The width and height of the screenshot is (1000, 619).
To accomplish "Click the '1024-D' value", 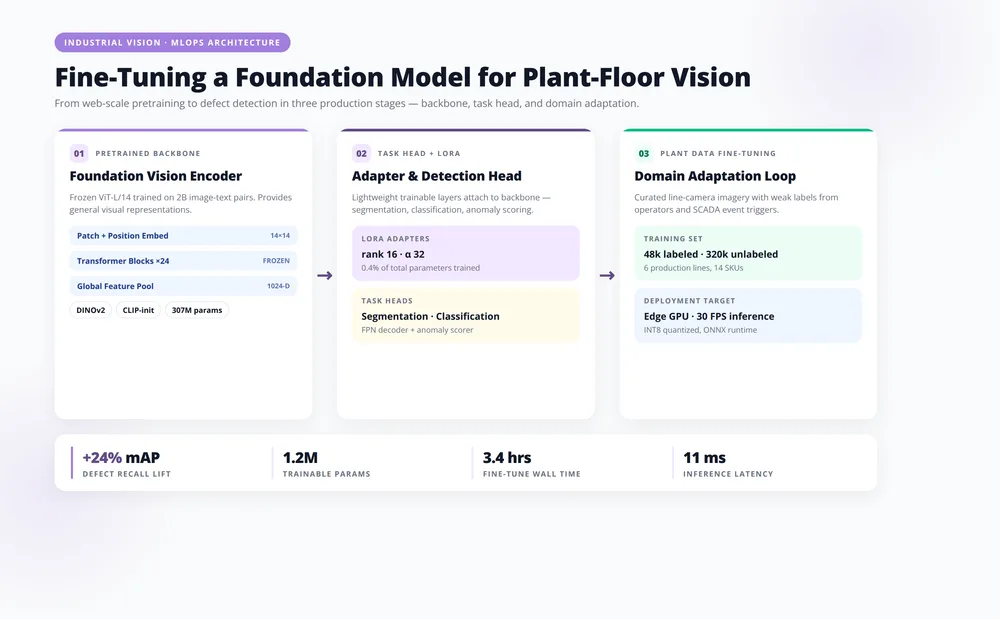I will click(x=278, y=286).
